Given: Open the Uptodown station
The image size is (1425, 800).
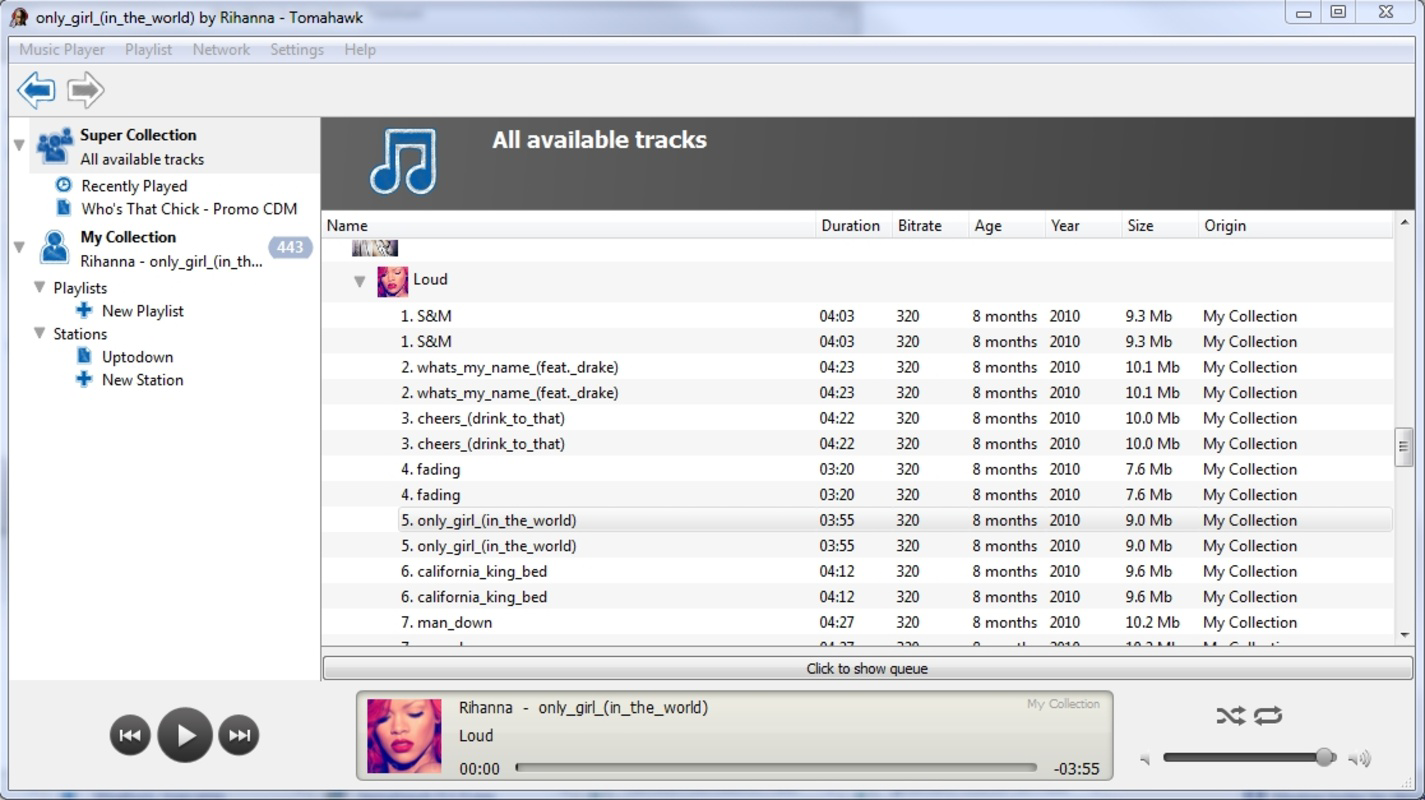Looking at the screenshot, I should pos(137,356).
